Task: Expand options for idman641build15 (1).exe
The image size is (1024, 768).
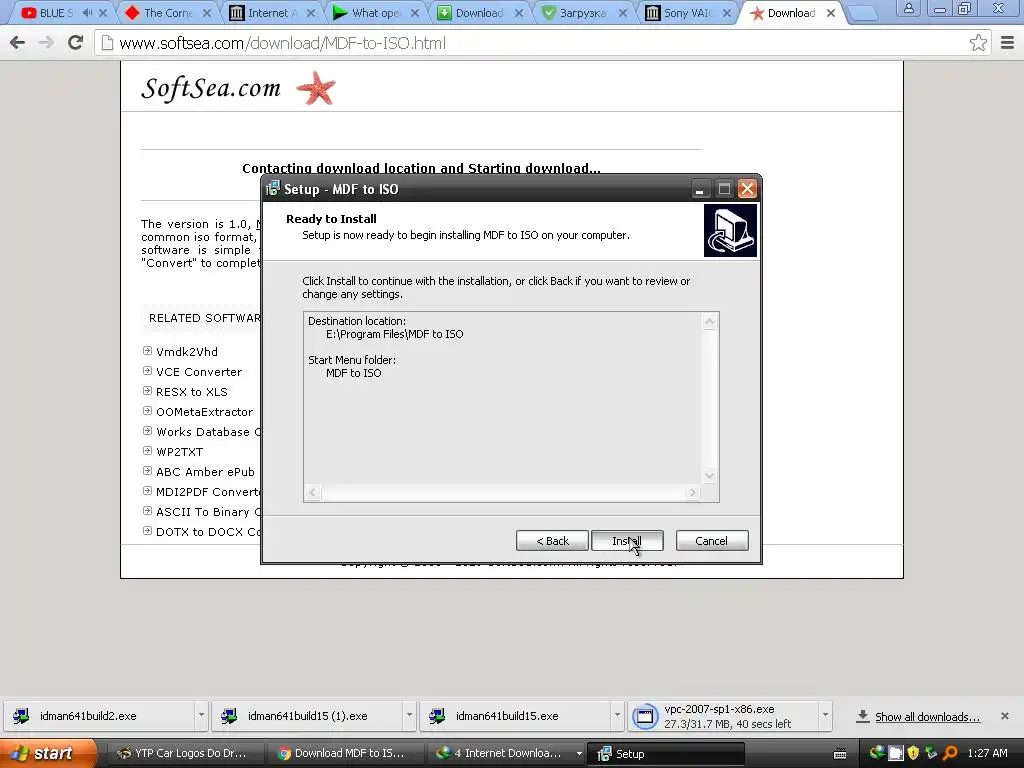Action: (x=409, y=715)
